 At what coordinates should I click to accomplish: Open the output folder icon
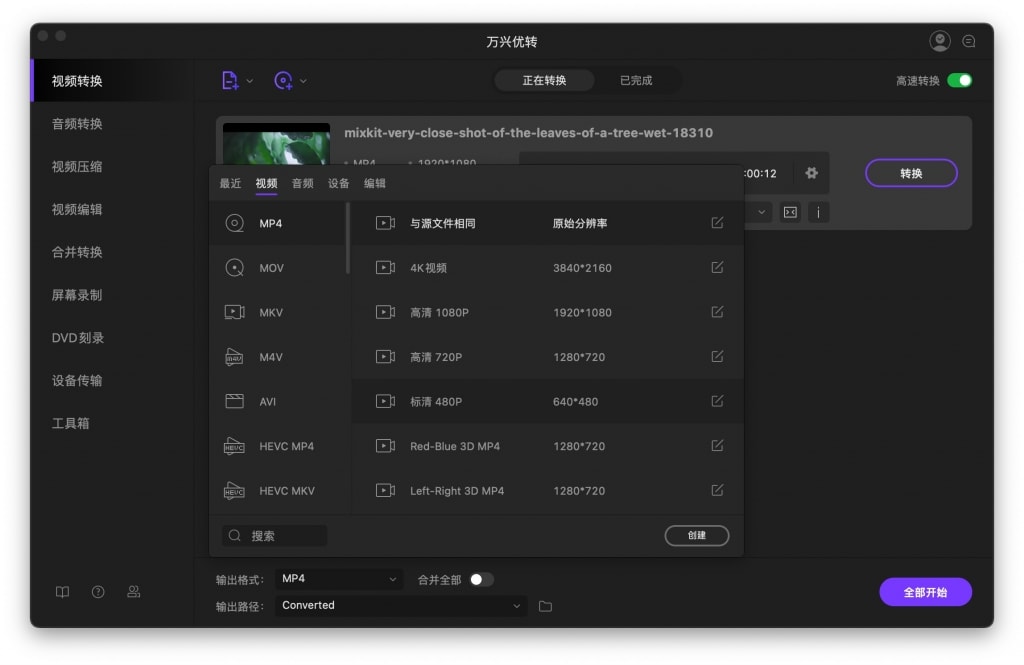545,606
